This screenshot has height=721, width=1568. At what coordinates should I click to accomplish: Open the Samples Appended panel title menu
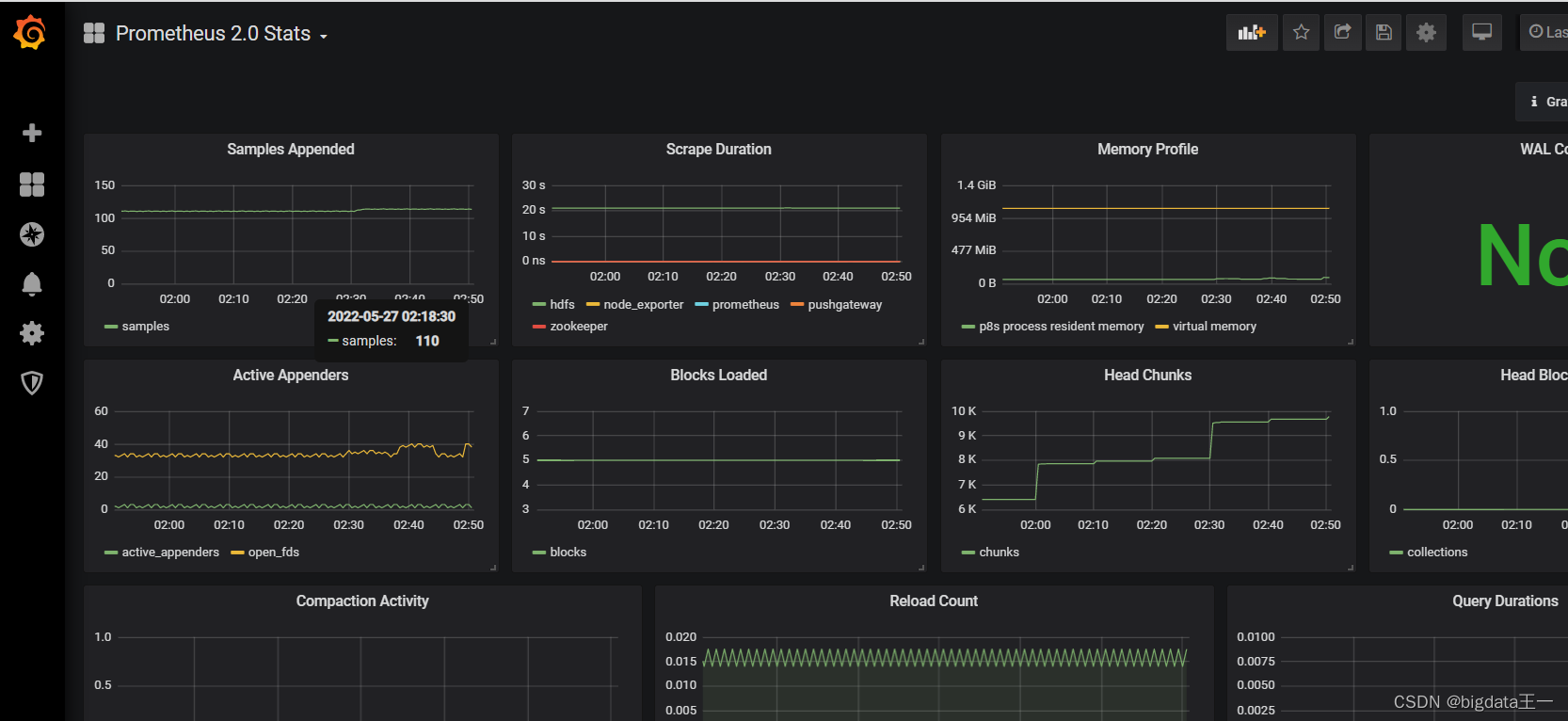point(291,150)
